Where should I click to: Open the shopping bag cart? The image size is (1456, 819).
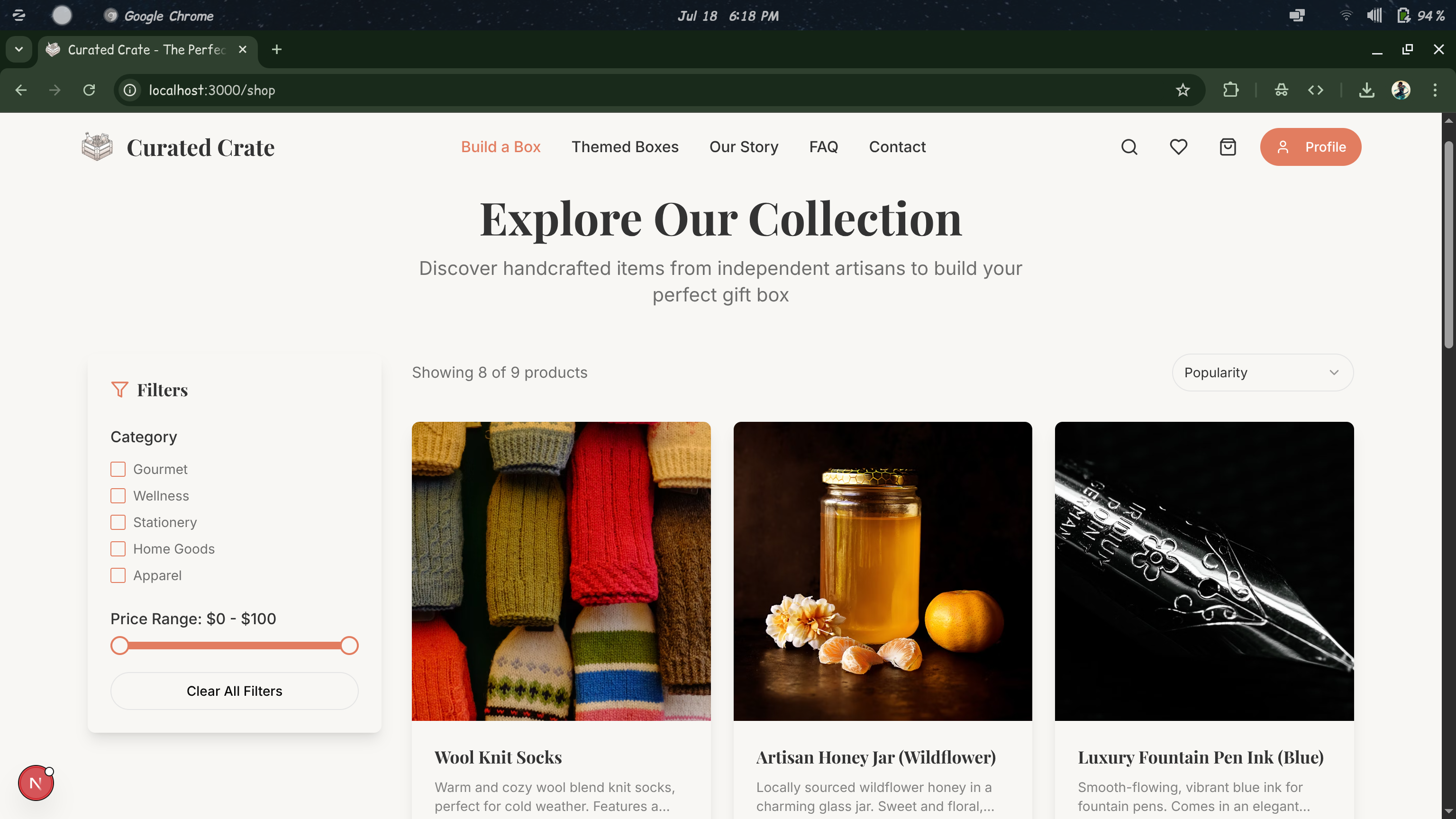tap(1228, 146)
